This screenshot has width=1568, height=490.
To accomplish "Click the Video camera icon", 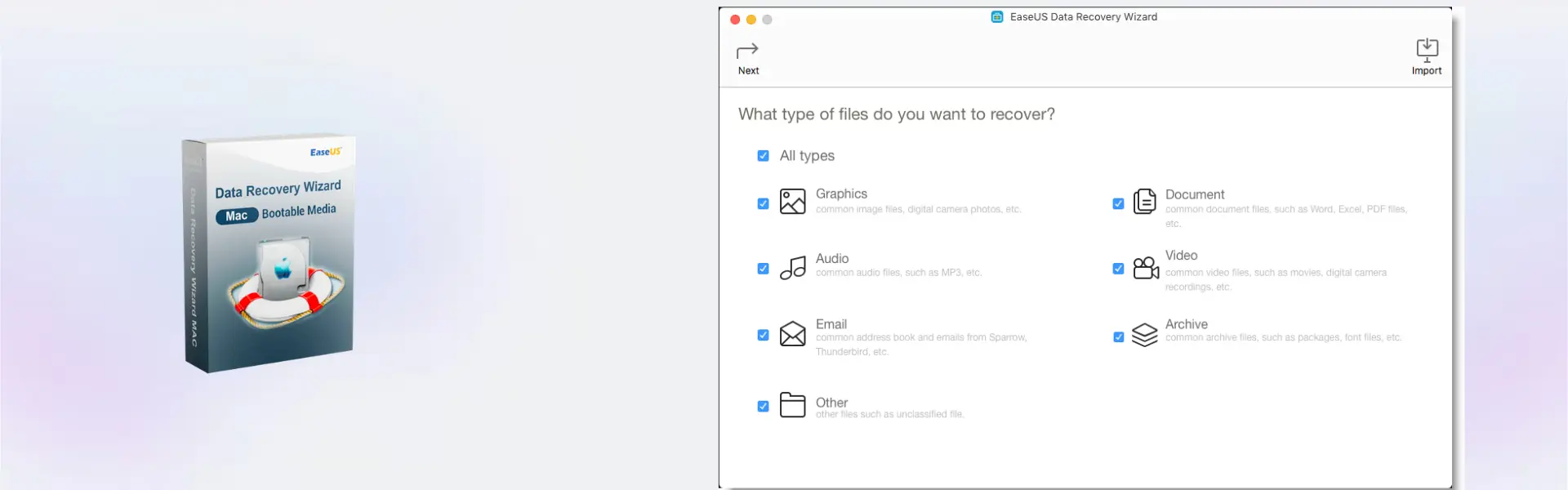I will [1145, 267].
